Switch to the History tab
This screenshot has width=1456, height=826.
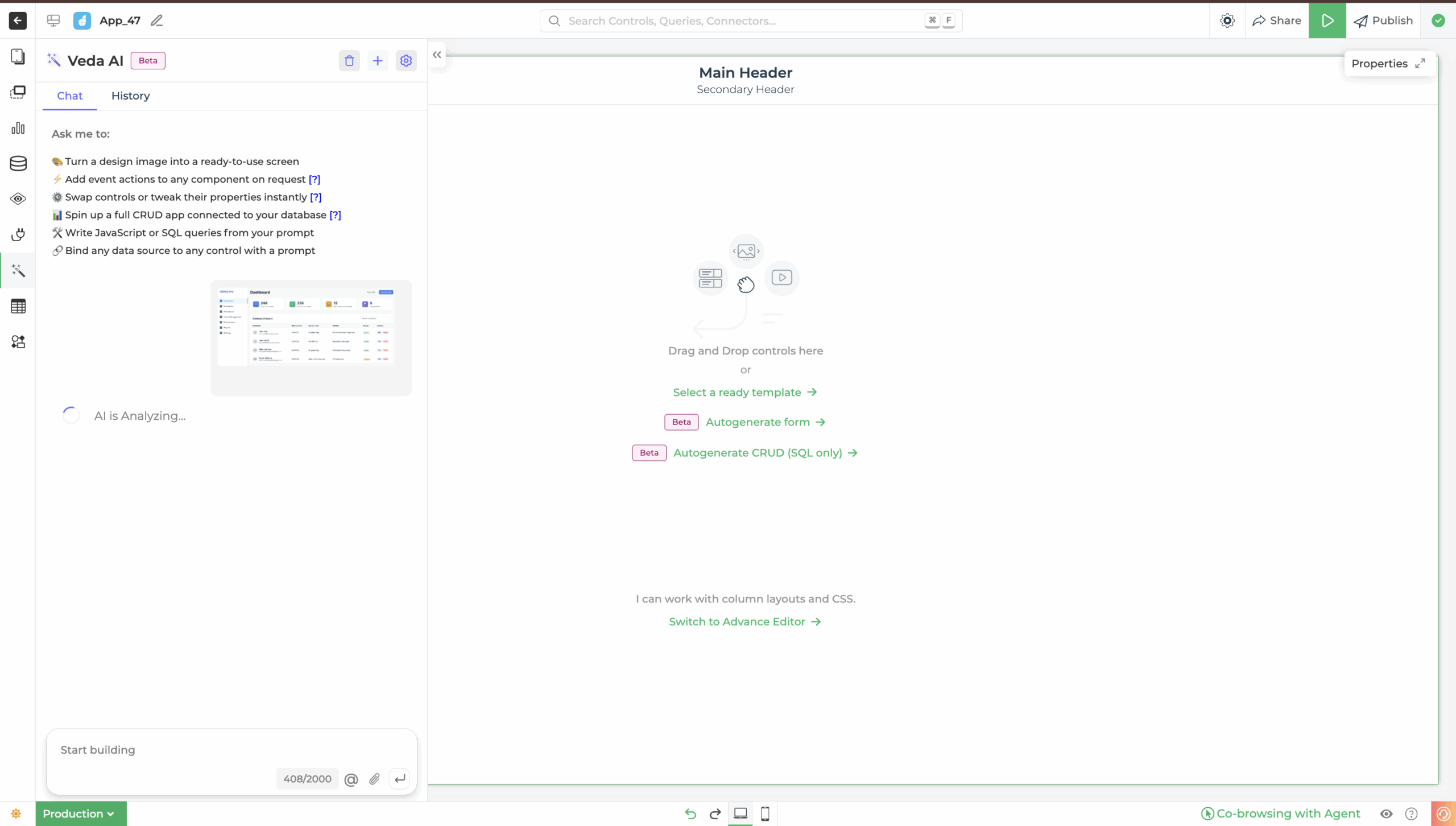coord(130,96)
